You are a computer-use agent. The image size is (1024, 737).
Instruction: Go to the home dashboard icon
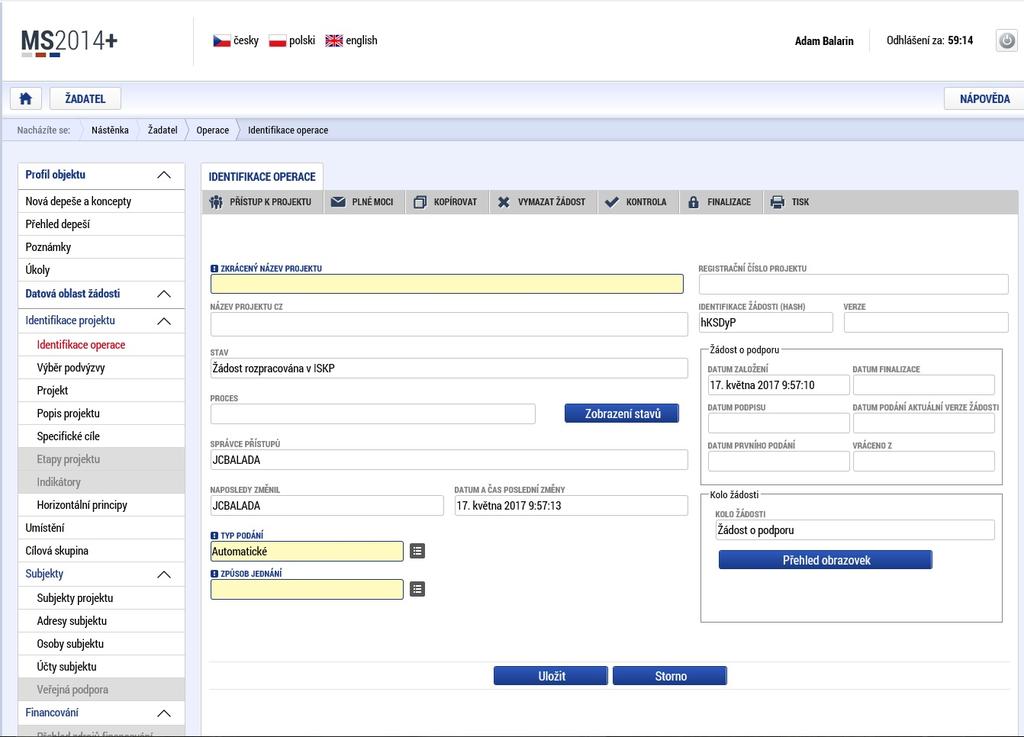[25, 99]
